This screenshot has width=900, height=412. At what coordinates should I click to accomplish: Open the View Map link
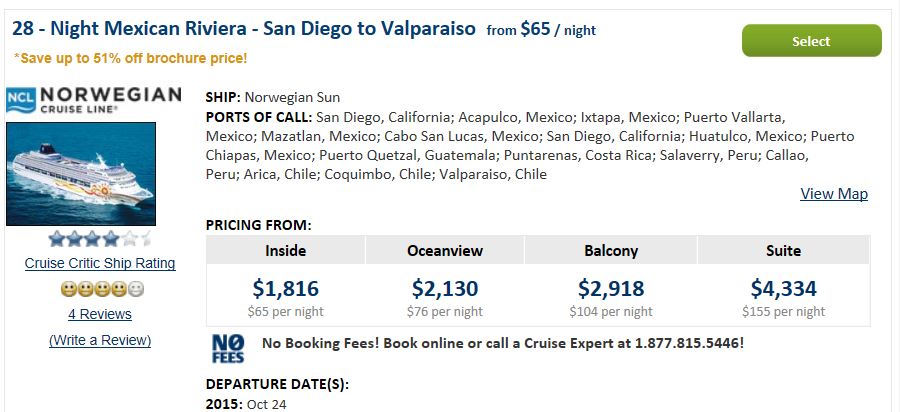click(834, 194)
